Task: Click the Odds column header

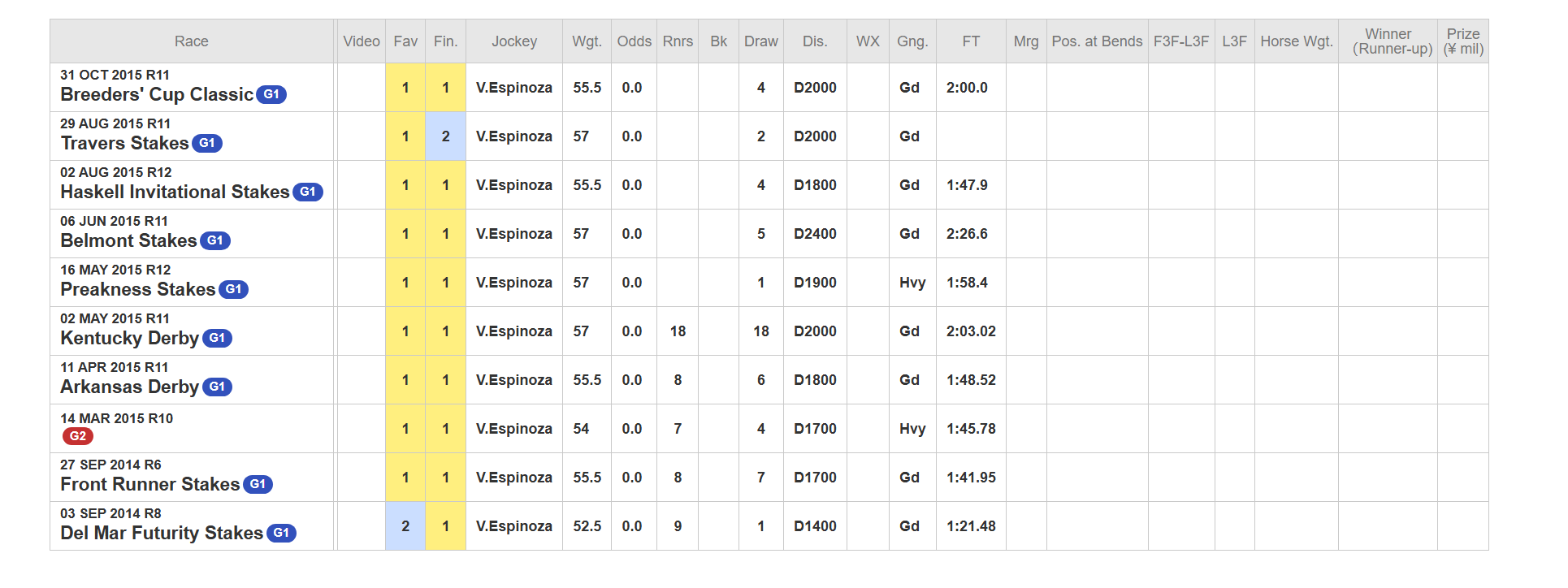Action: [634, 41]
